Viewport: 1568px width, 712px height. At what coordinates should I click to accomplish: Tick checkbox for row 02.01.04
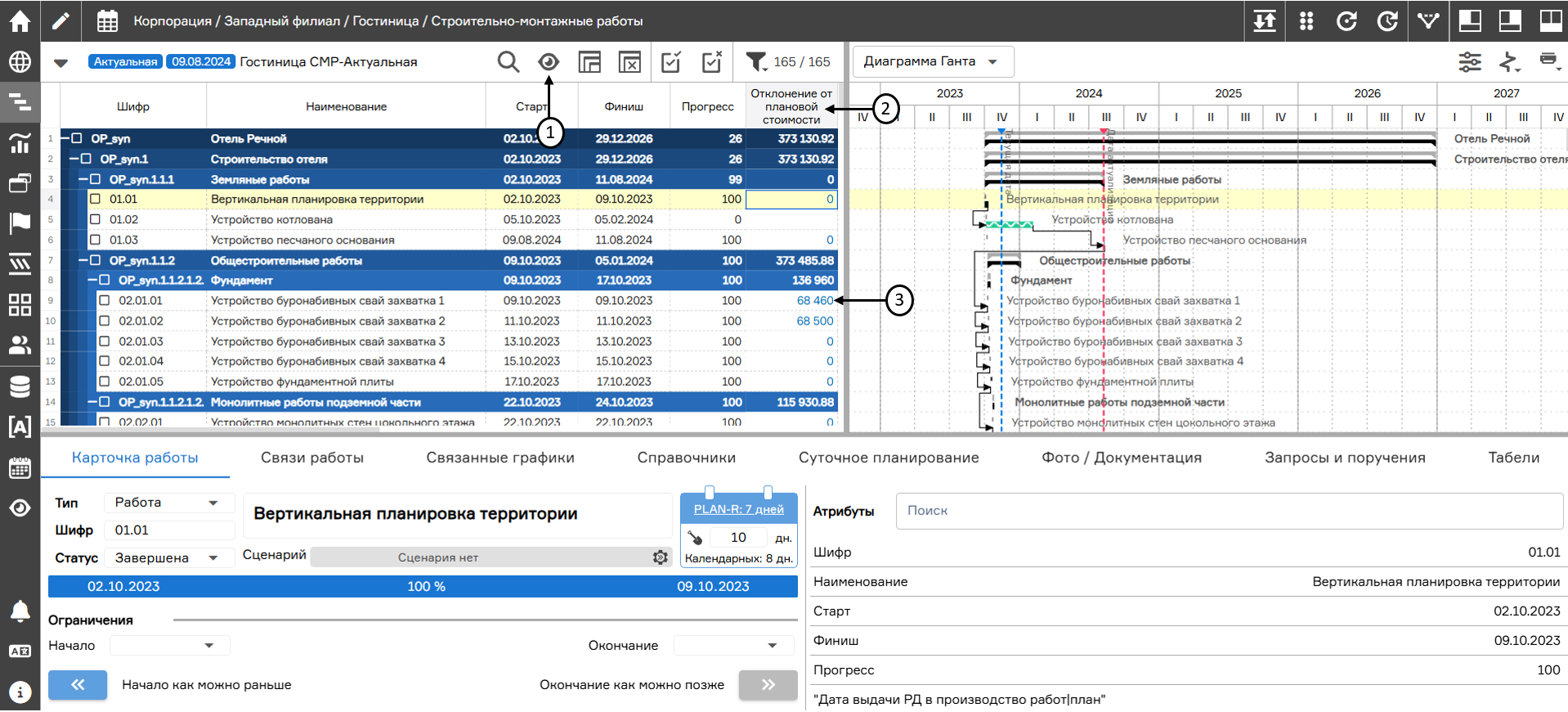(104, 360)
